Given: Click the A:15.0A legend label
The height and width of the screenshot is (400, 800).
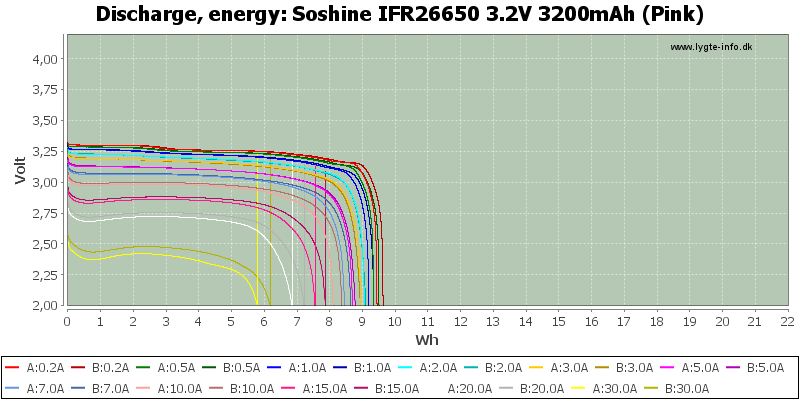Looking at the screenshot, I should [324, 389].
